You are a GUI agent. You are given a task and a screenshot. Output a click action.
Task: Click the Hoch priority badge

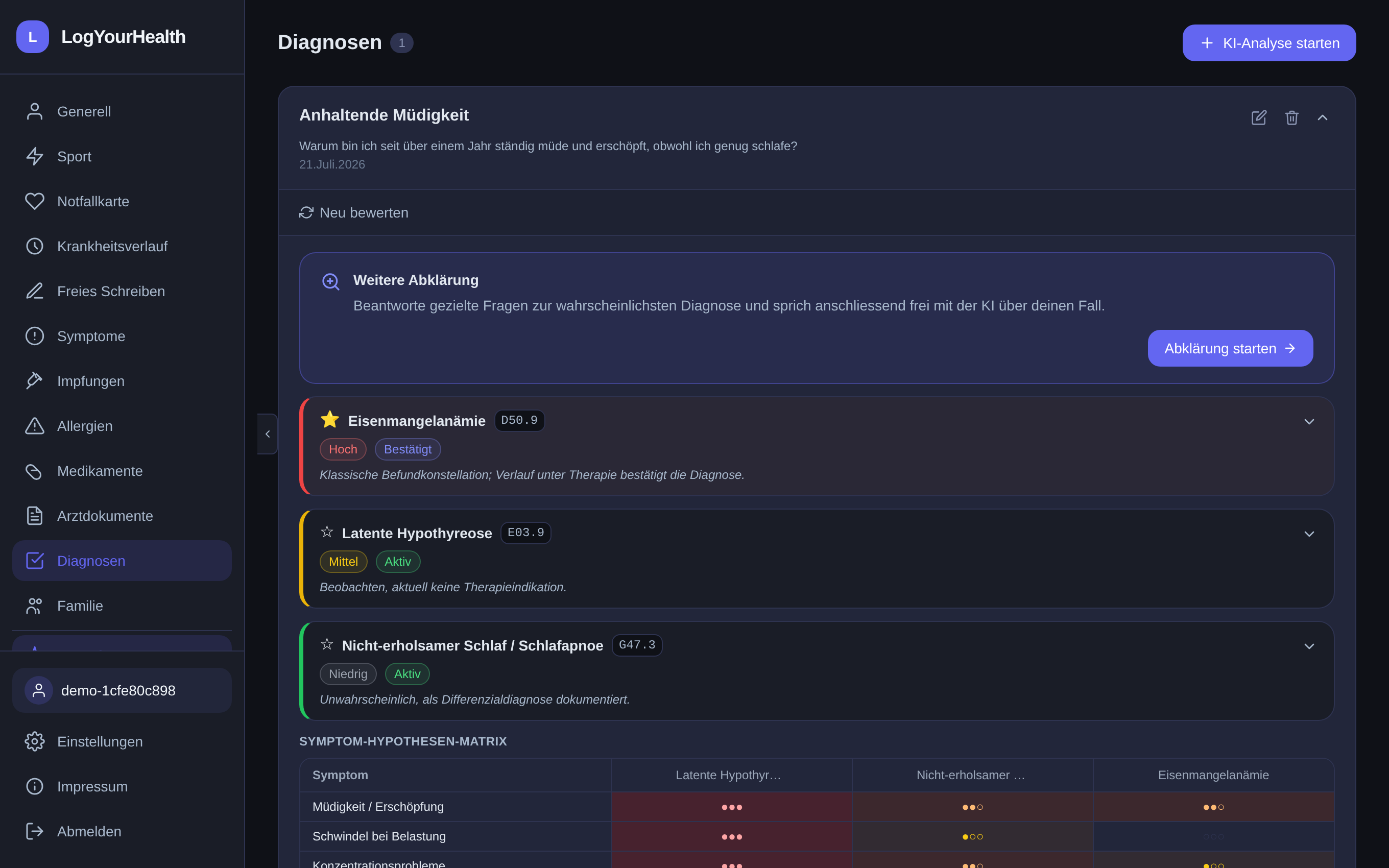[343, 449]
